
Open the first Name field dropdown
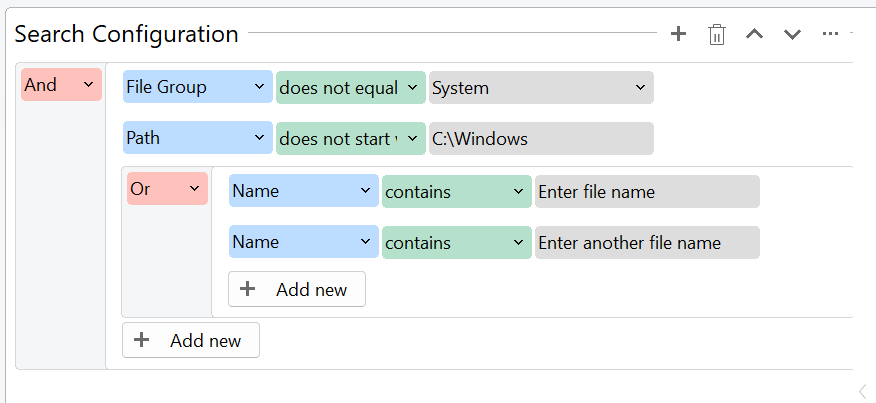(304, 191)
